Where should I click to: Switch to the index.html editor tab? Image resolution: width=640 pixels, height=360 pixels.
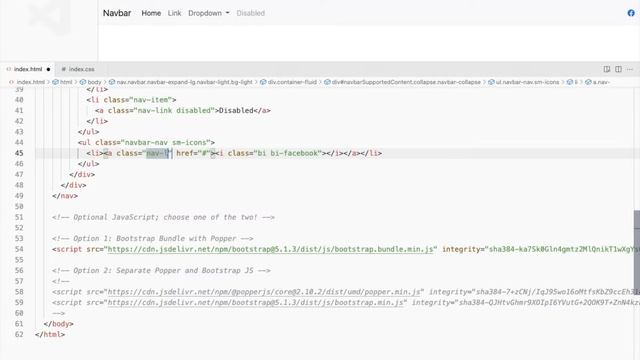pyautogui.click(x=28, y=69)
